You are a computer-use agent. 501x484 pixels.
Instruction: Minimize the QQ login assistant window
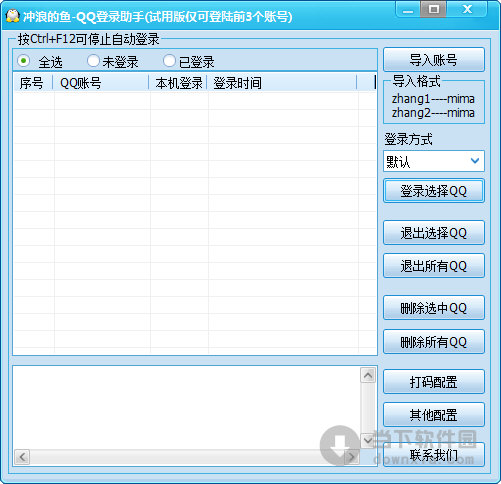(408, 10)
